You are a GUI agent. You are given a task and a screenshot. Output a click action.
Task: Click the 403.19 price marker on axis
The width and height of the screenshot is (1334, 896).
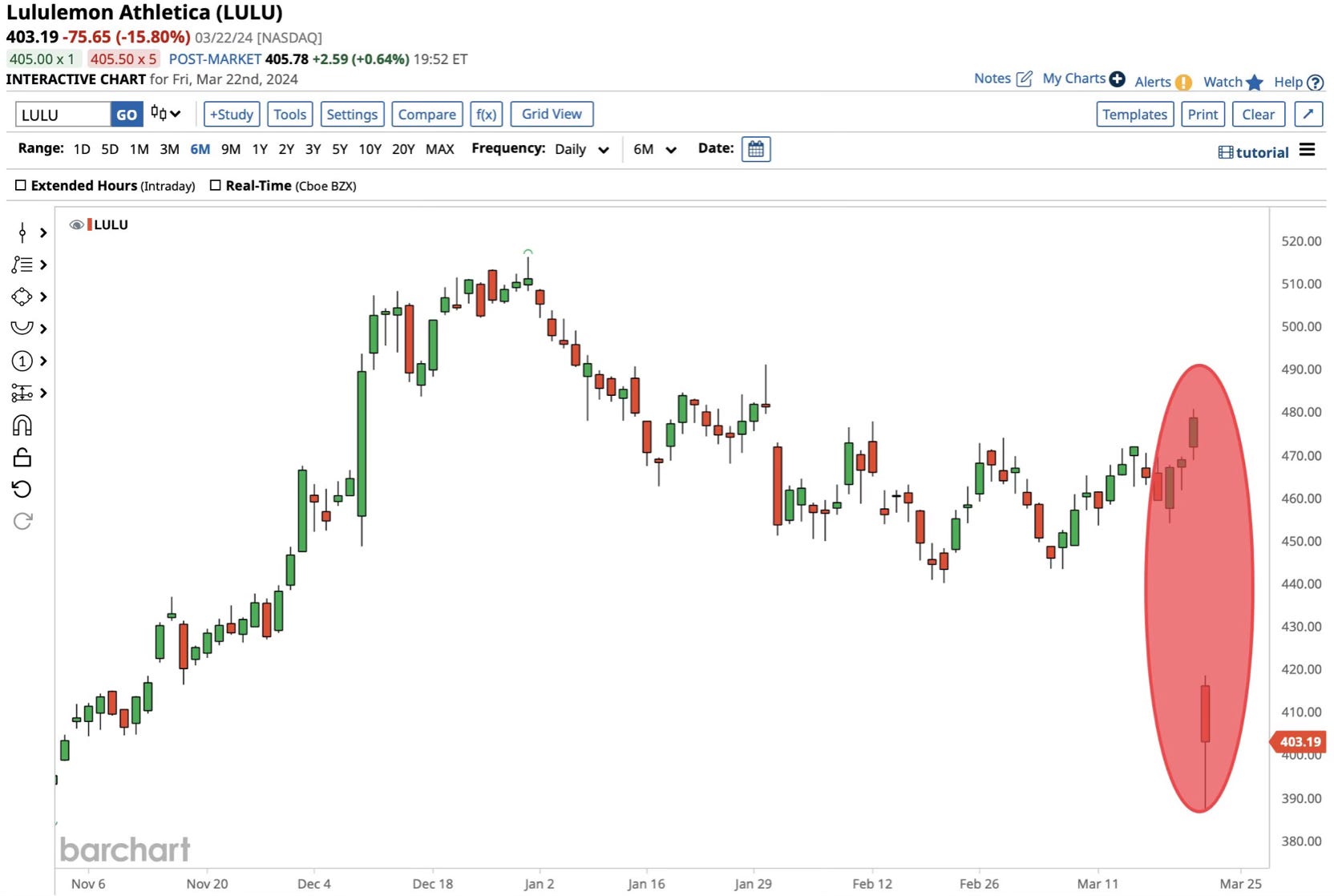[x=1298, y=742]
